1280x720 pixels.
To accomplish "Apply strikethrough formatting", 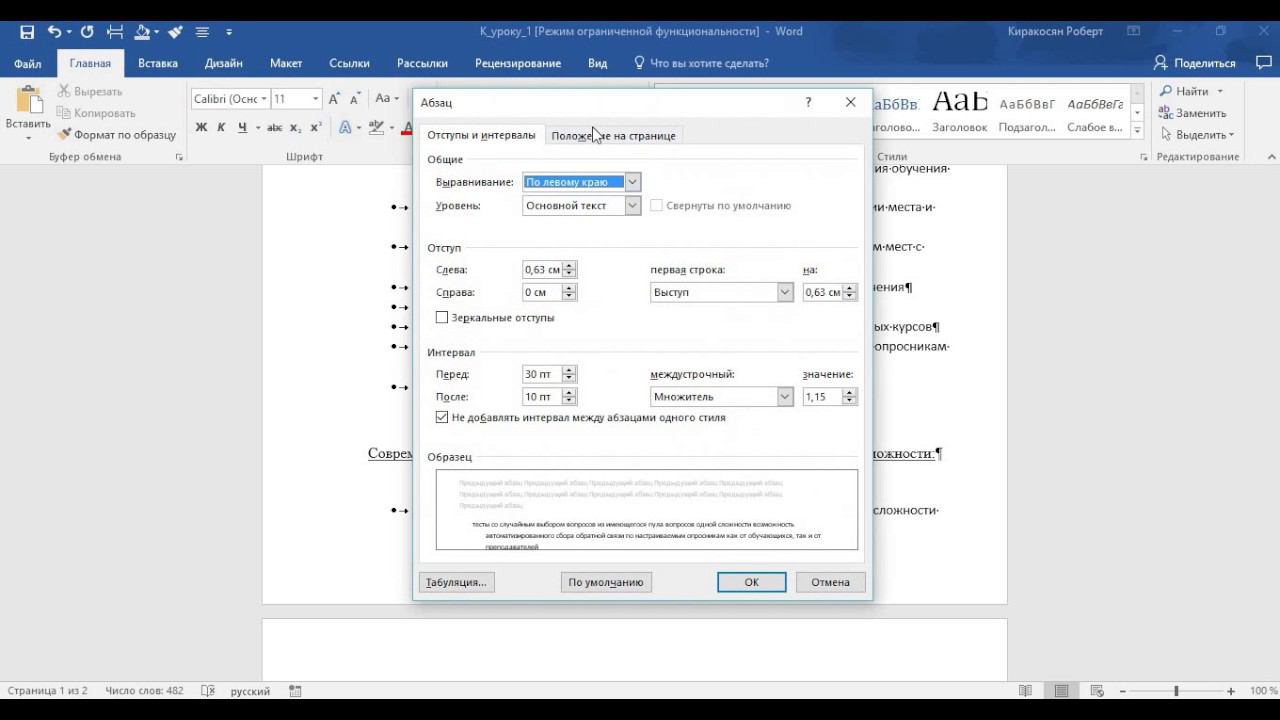I will 275,127.
